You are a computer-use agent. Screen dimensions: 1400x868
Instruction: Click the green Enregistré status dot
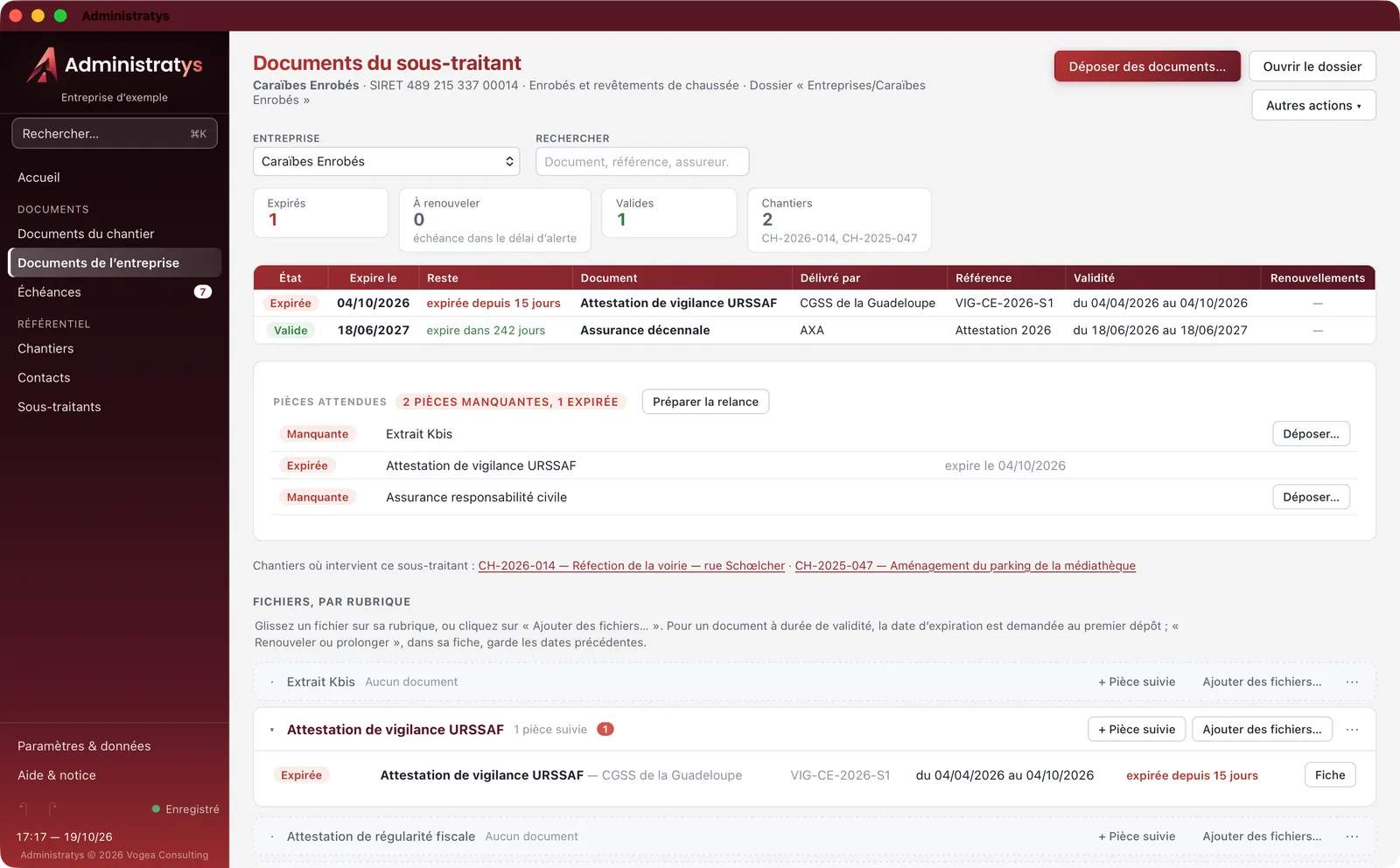click(156, 809)
